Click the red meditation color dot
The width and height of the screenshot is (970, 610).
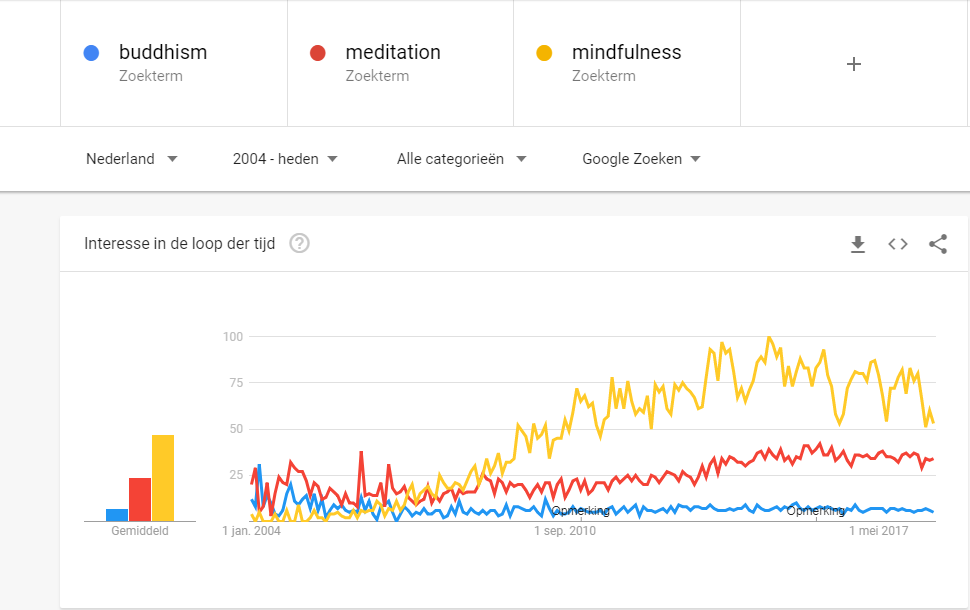(x=318, y=53)
